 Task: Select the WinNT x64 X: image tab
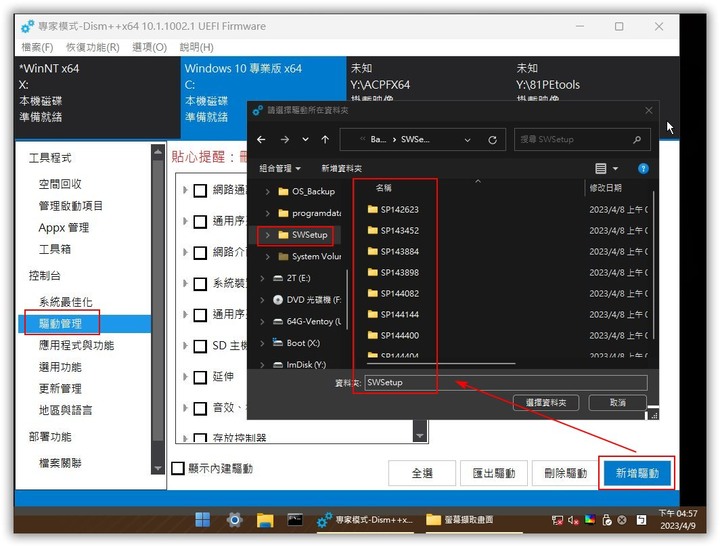[97, 96]
